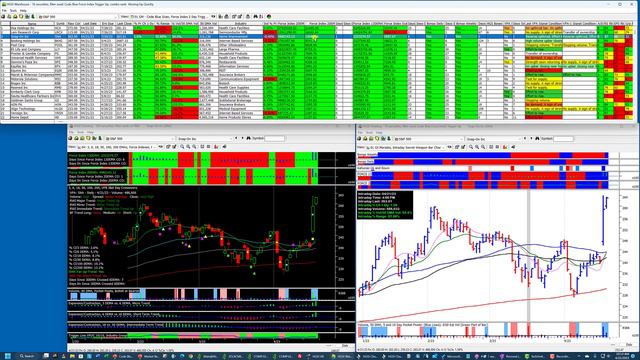The width and height of the screenshot is (640, 360).
Task: Click the speaker icon in right chart toolbar
Action: tap(513, 147)
